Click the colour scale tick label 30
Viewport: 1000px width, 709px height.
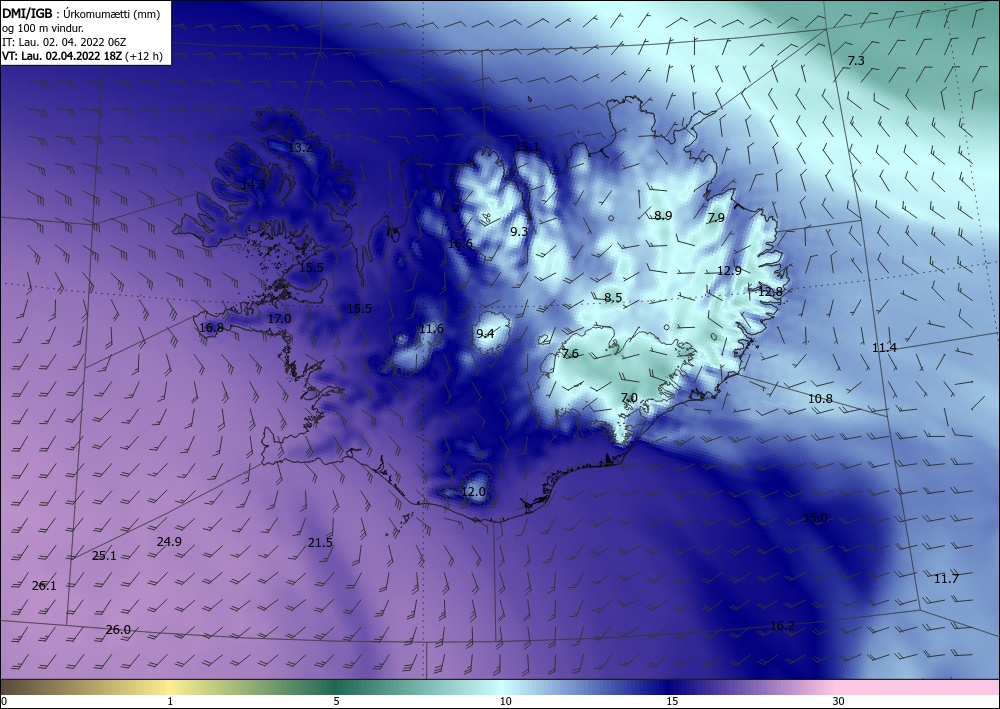point(839,702)
